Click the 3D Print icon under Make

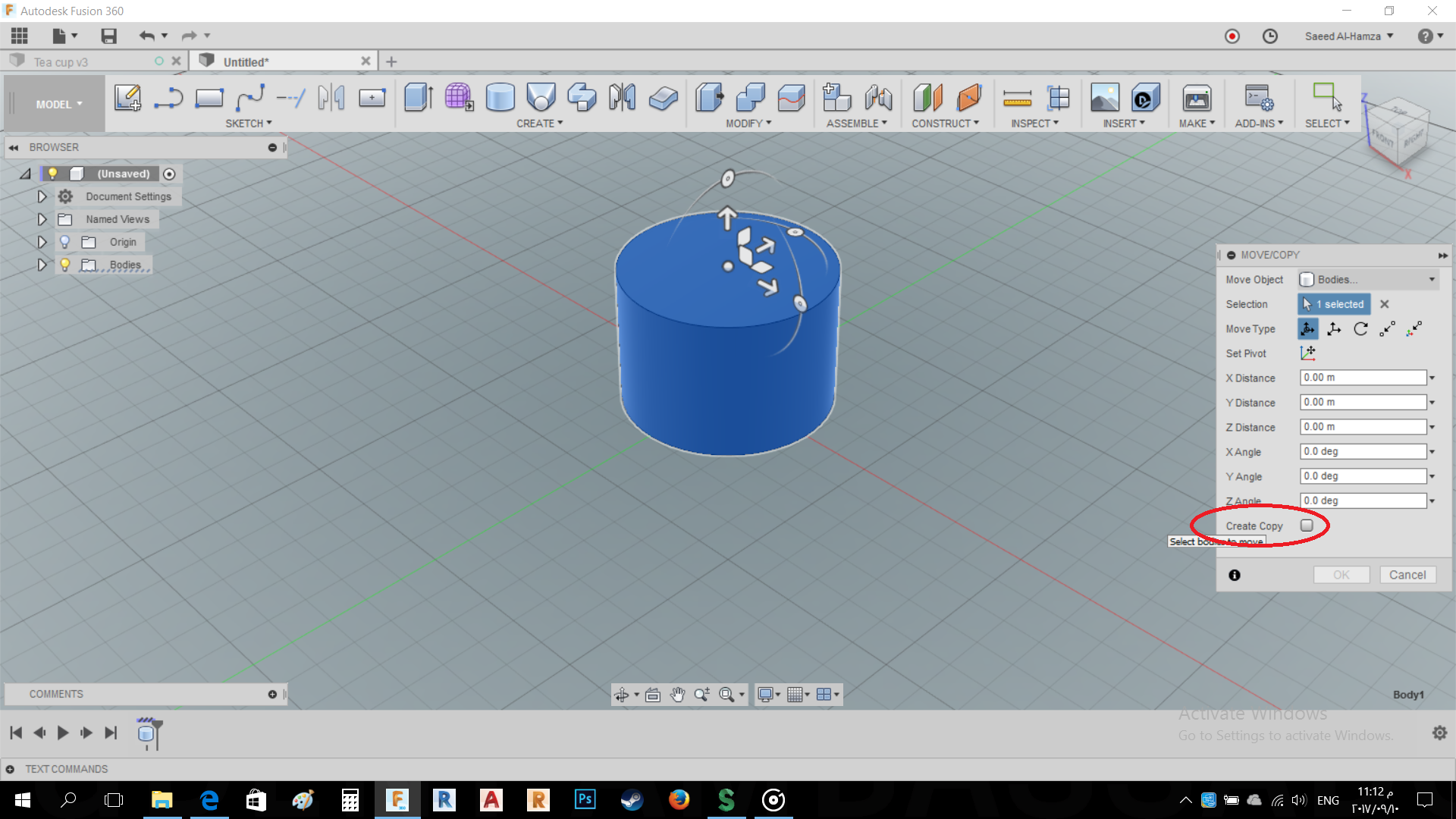pos(1197,99)
